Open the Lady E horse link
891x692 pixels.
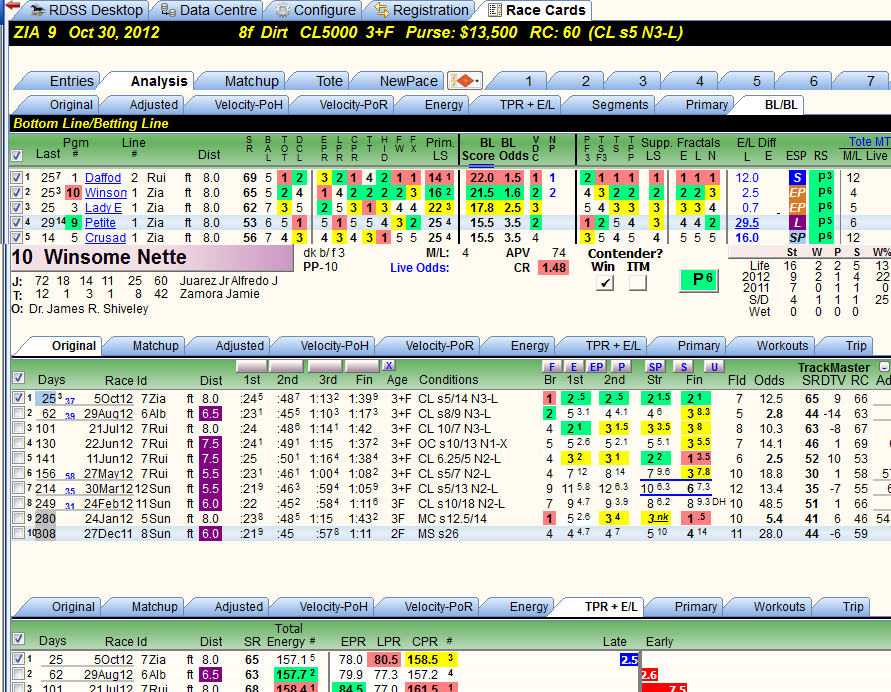[103, 208]
